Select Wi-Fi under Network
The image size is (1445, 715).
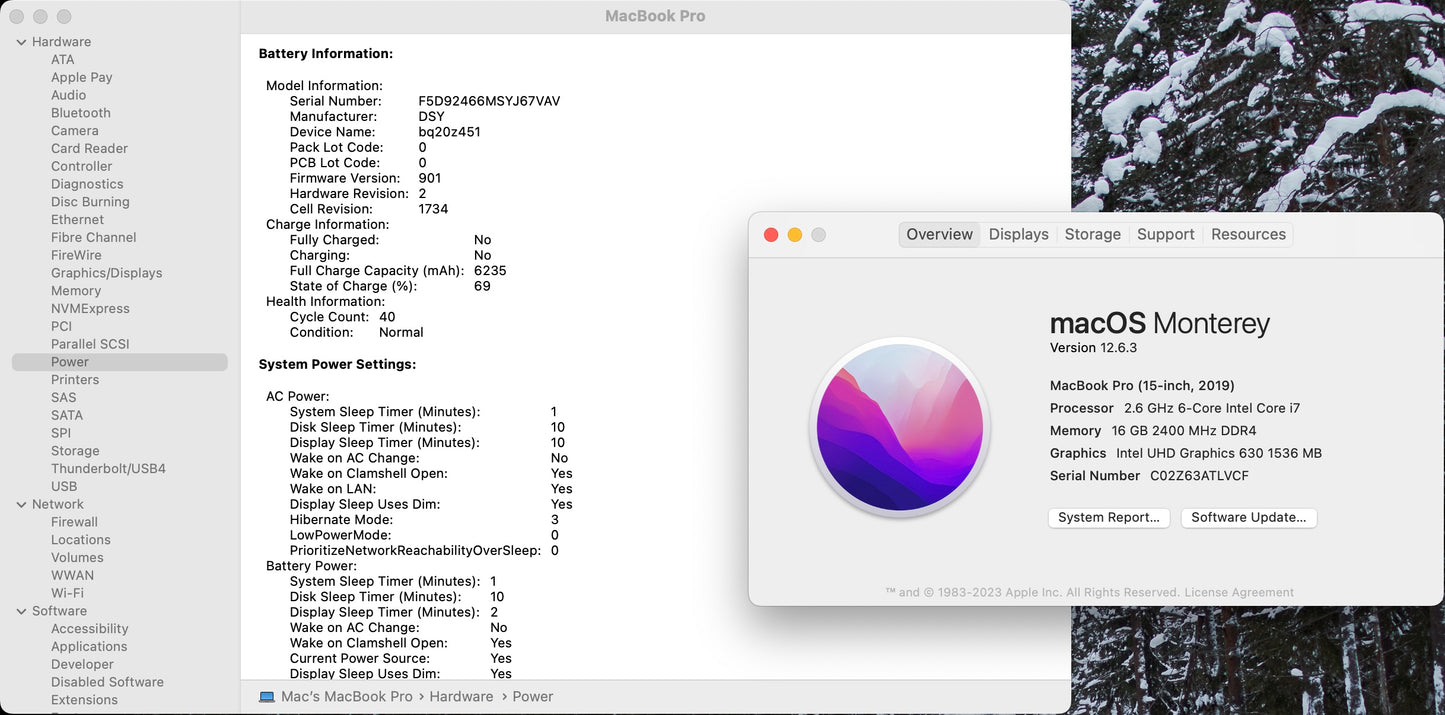[x=67, y=593]
